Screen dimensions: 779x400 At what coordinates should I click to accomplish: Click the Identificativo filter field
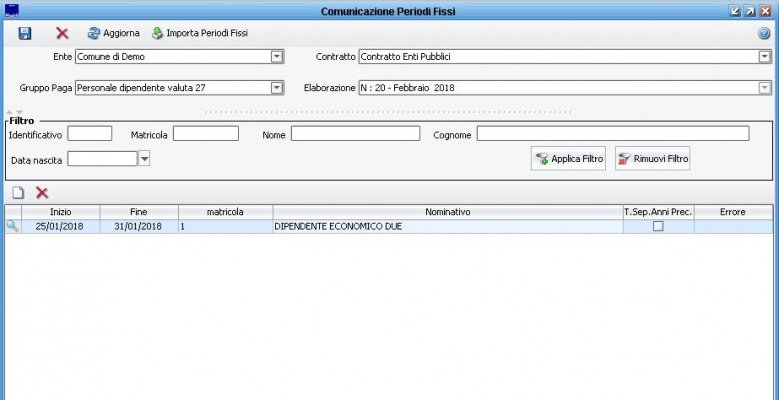[90, 134]
